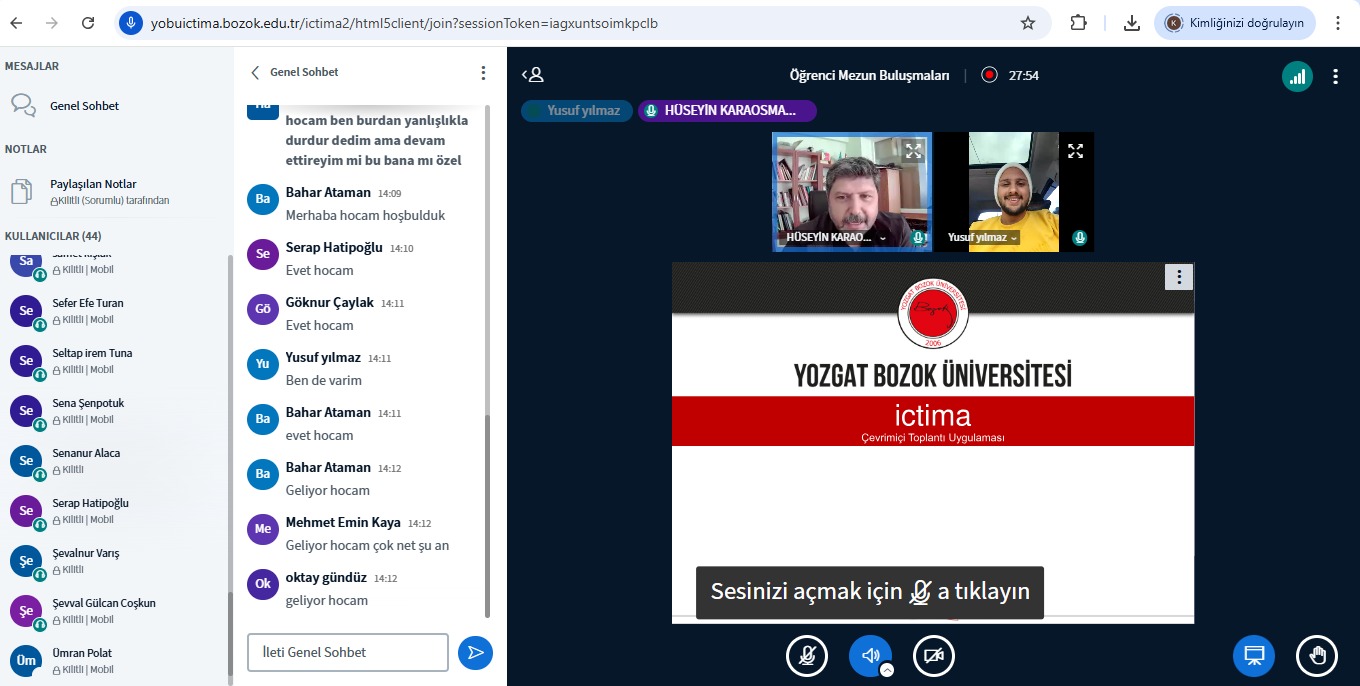Raise your hand with the hand icon

[x=1317, y=656]
